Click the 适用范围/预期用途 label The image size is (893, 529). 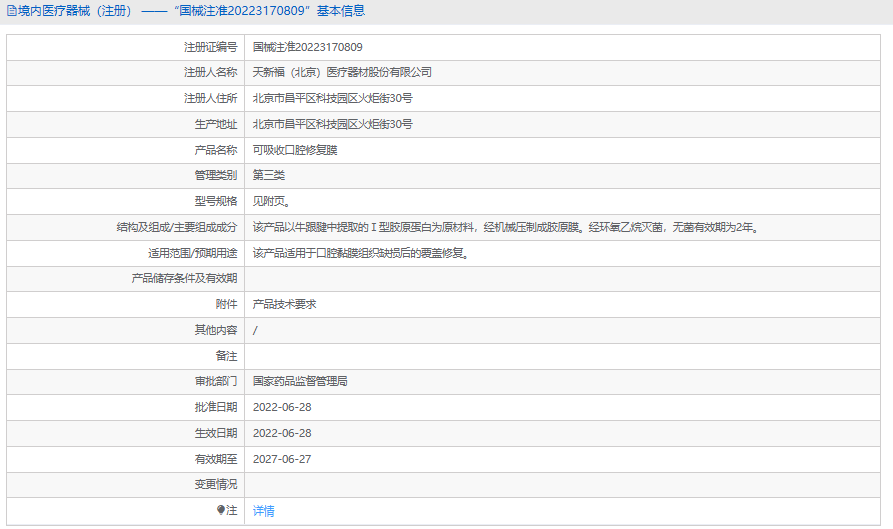[x=192, y=253]
